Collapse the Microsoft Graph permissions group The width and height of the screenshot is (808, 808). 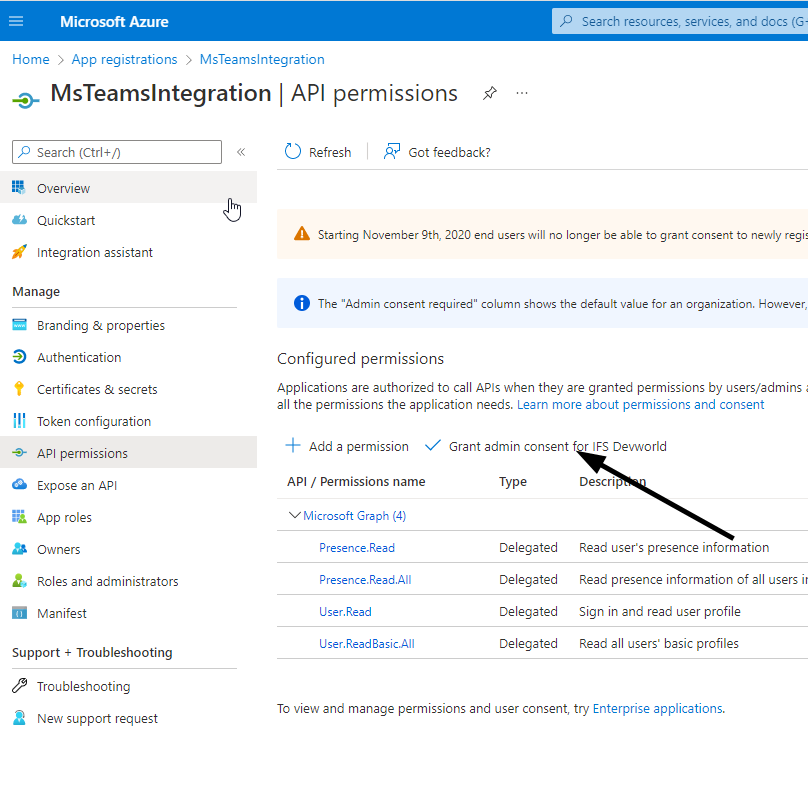(295, 513)
